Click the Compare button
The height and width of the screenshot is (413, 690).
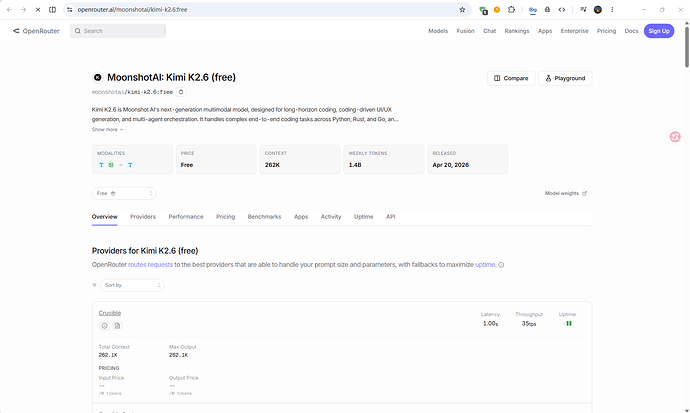pyautogui.click(x=511, y=78)
